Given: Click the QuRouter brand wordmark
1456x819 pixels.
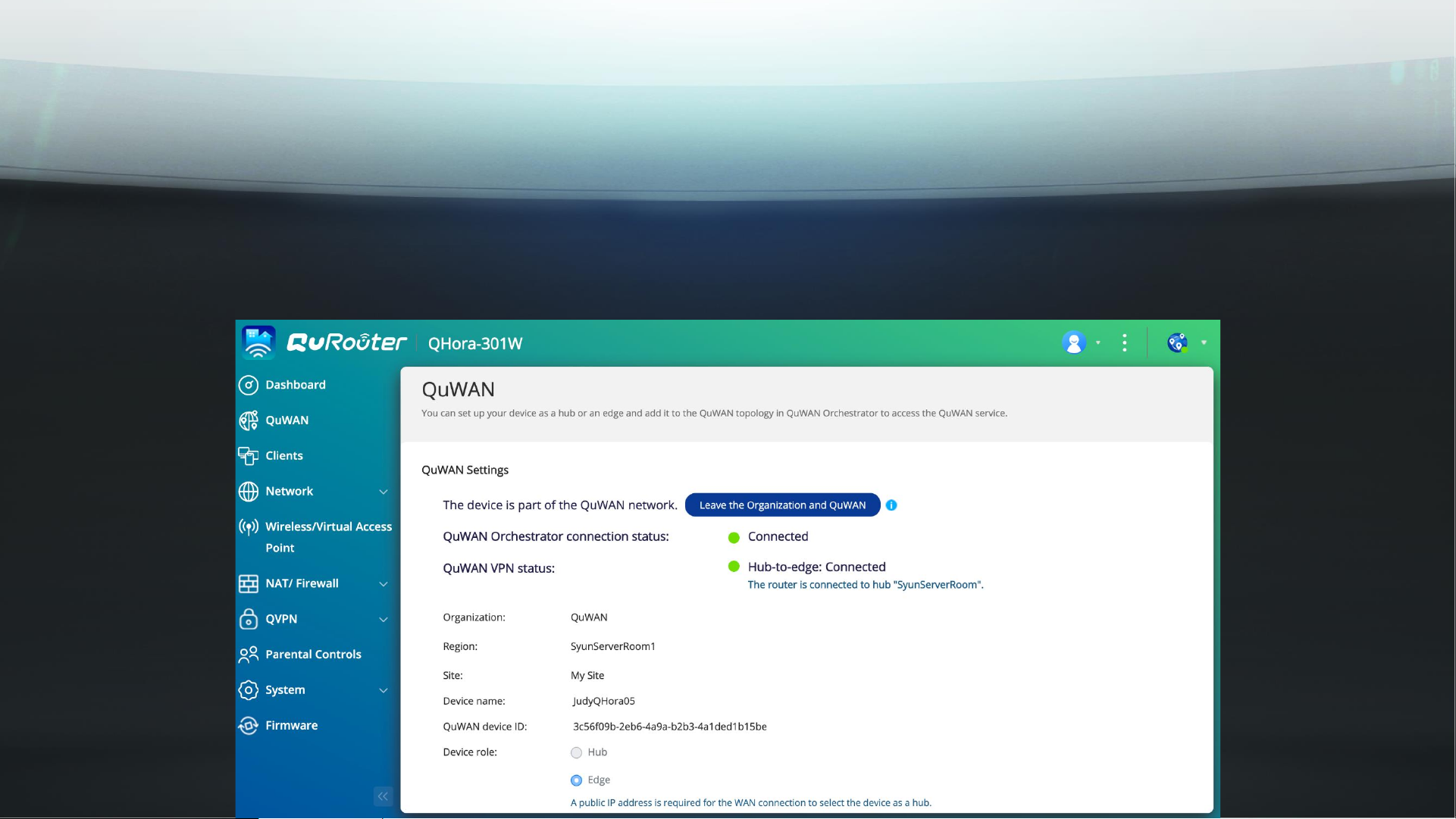Looking at the screenshot, I should 347,342.
